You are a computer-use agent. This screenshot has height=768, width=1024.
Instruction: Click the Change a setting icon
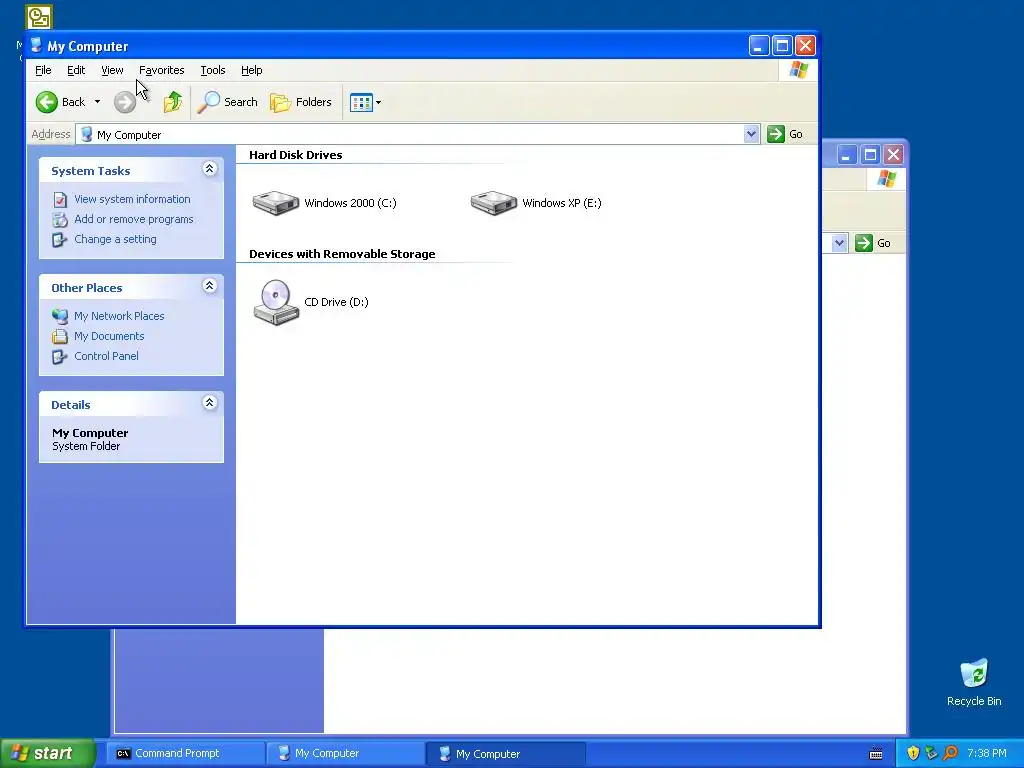click(x=60, y=240)
